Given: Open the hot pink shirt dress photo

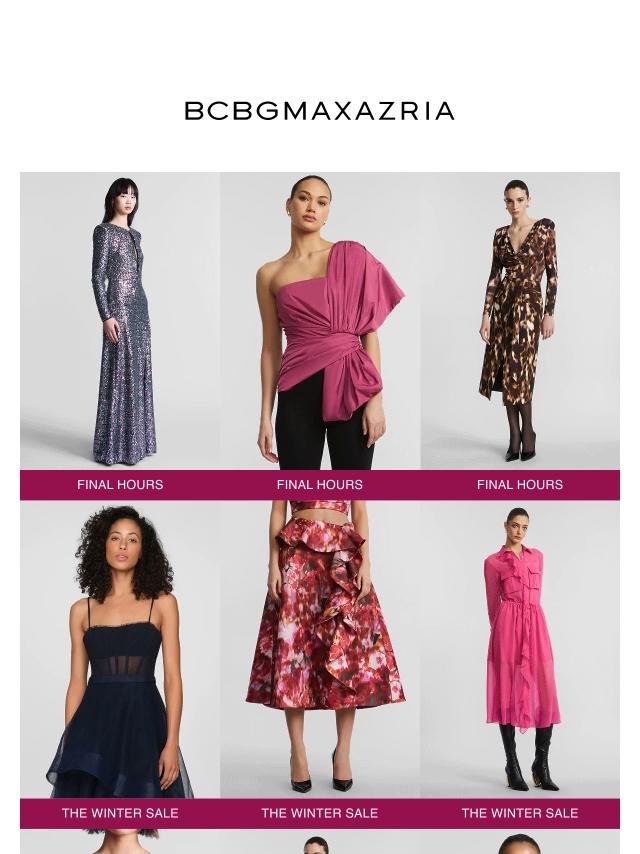Looking at the screenshot, I should coord(520,650).
